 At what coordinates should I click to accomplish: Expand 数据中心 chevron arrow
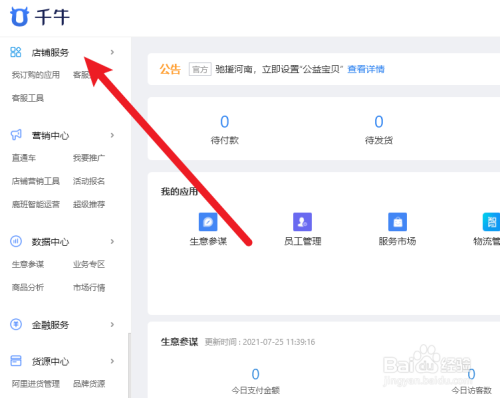(112, 241)
